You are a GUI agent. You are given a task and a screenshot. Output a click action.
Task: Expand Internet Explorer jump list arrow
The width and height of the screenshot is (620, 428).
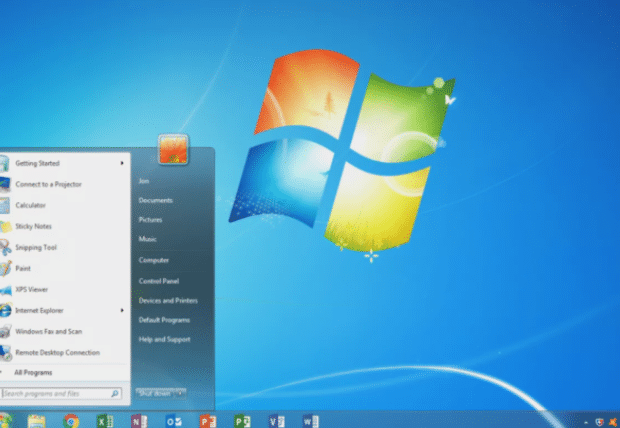tap(122, 310)
